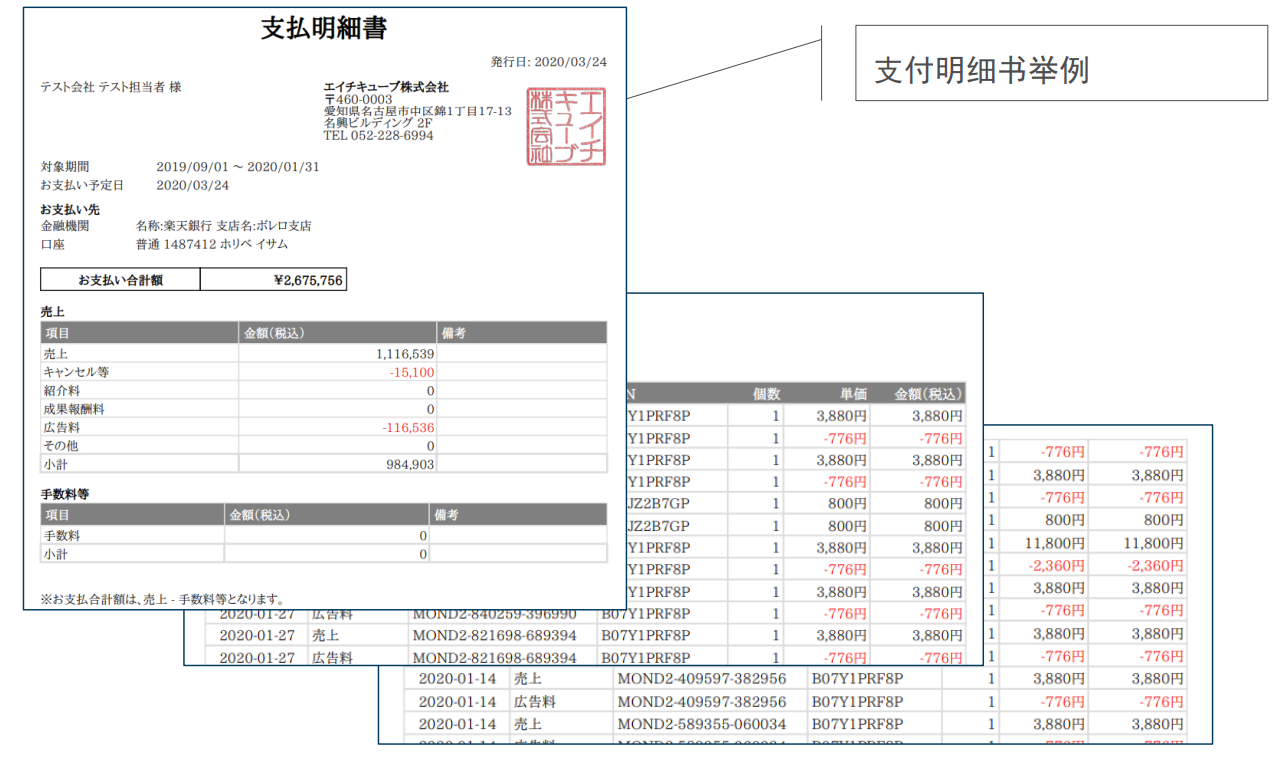1274x759 pixels.
Task: Select the order number MOND2-589355-060034
Action: coord(701,723)
